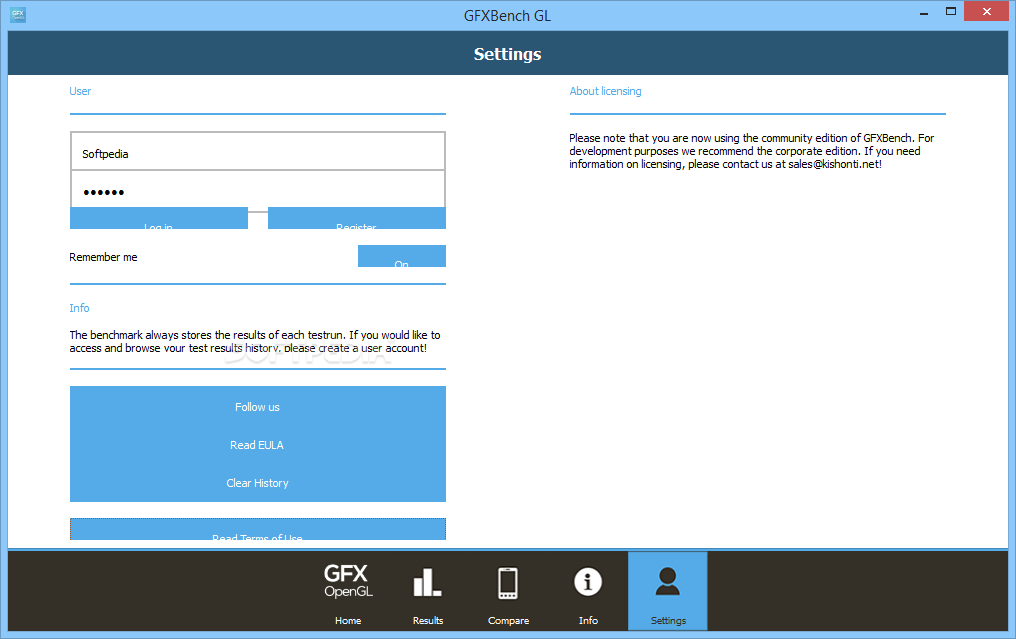Click the Follow us button
Screen dimensions: 1016x639
point(257,407)
